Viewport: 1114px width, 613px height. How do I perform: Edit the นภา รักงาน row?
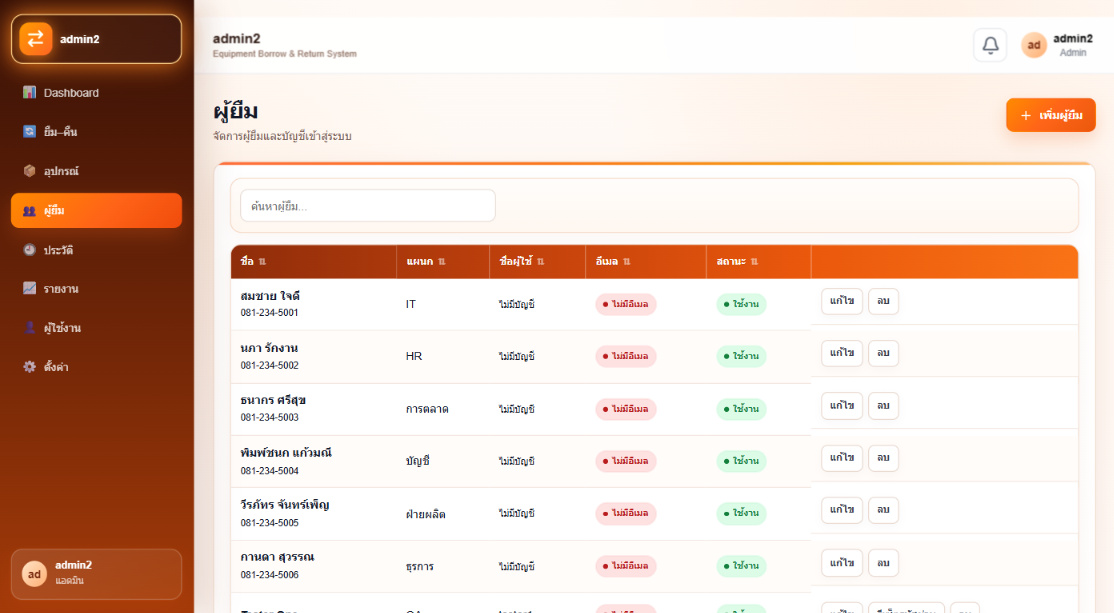coord(842,353)
